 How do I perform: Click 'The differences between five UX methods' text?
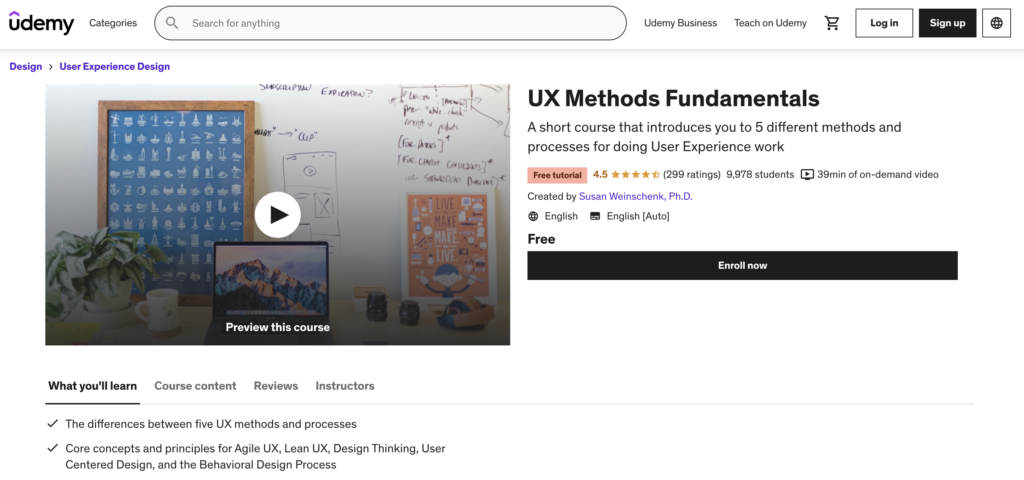(x=211, y=424)
